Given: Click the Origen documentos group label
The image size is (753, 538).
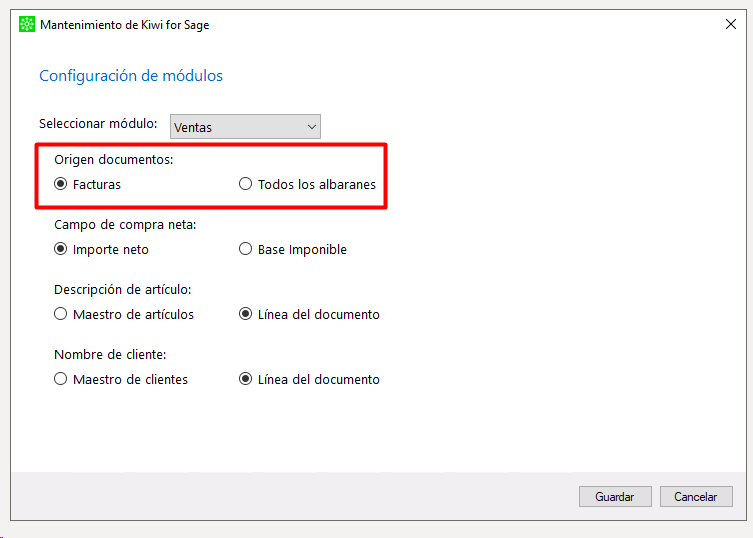Looking at the screenshot, I should click(114, 159).
